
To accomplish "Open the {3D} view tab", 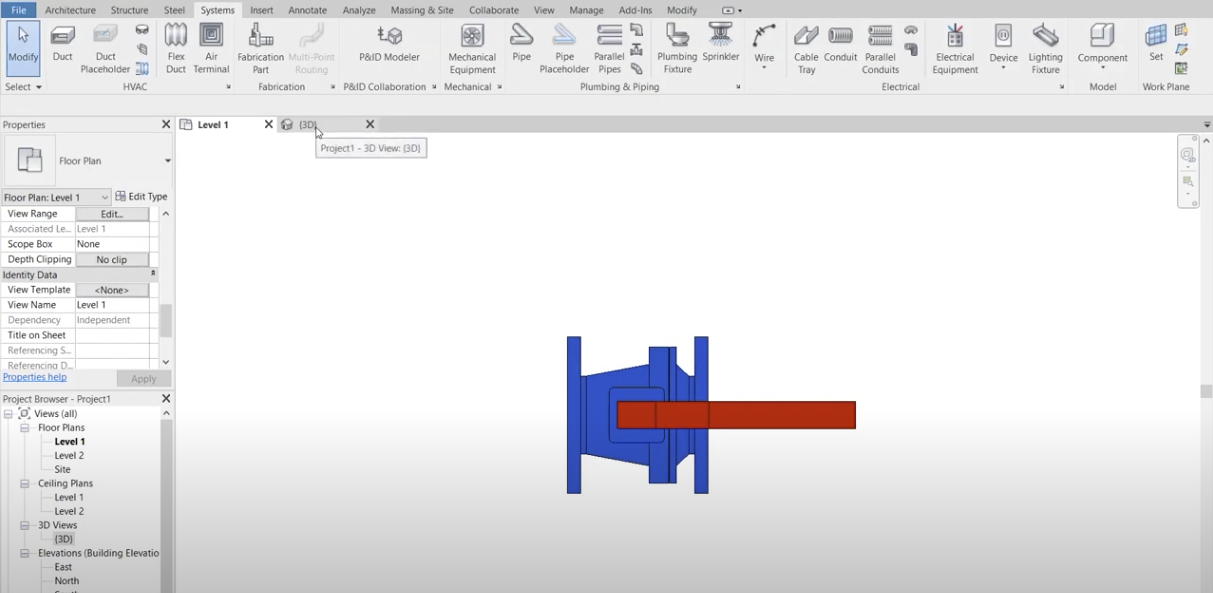I will pyautogui.click(x=308, y=125).
